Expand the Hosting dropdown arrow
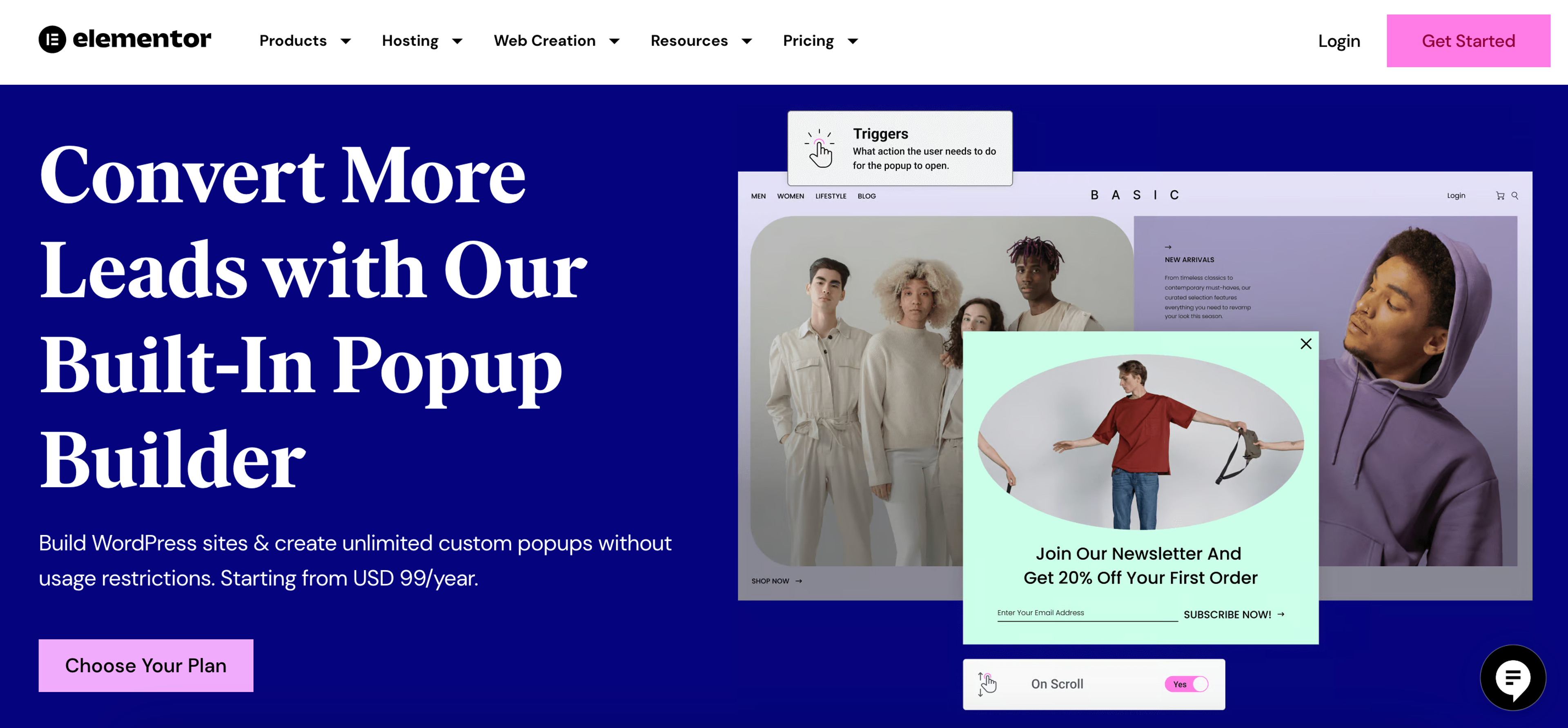The height and width of the screenshot is (728, 1568). pyautogui.click(x=457, y=41)
